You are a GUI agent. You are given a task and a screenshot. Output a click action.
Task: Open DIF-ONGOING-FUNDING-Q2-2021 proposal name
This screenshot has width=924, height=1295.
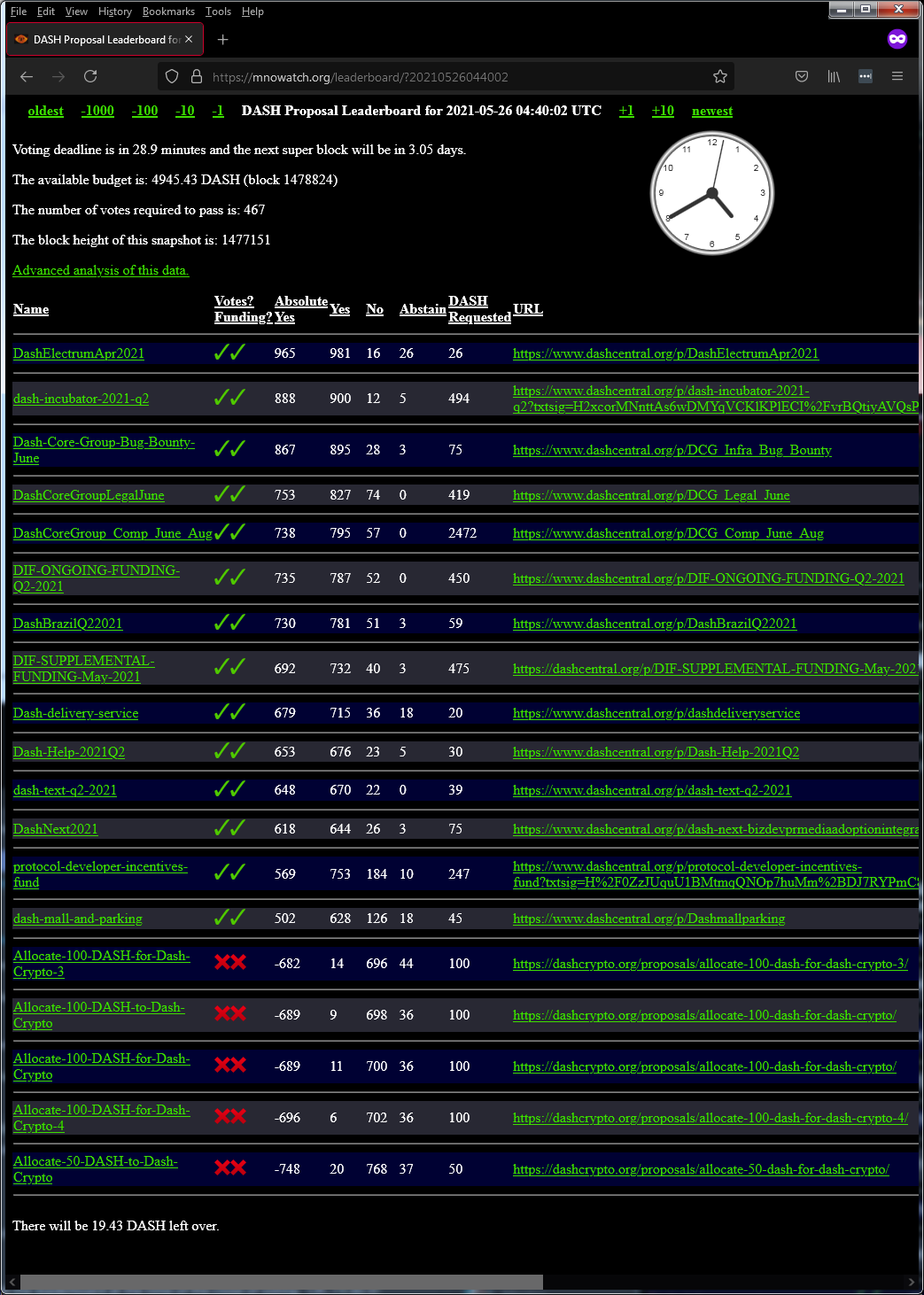tap(97, 578)
